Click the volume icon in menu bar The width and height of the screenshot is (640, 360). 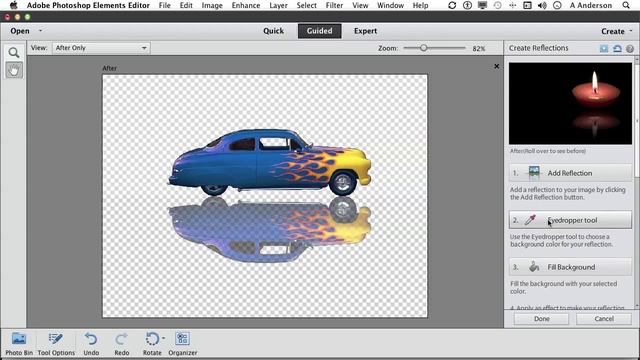pyautogui.click(x=542, y=5)
